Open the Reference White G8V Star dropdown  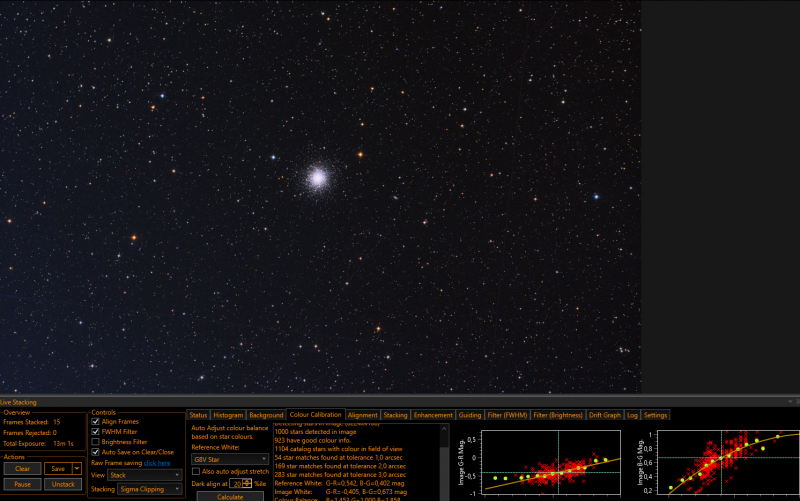tap(230, 459)
